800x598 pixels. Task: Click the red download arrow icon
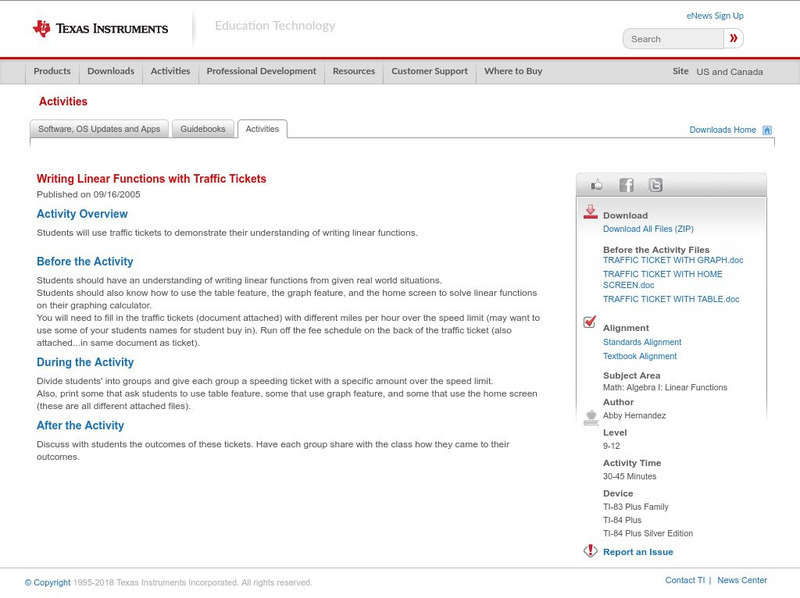(x=590, y=212)
